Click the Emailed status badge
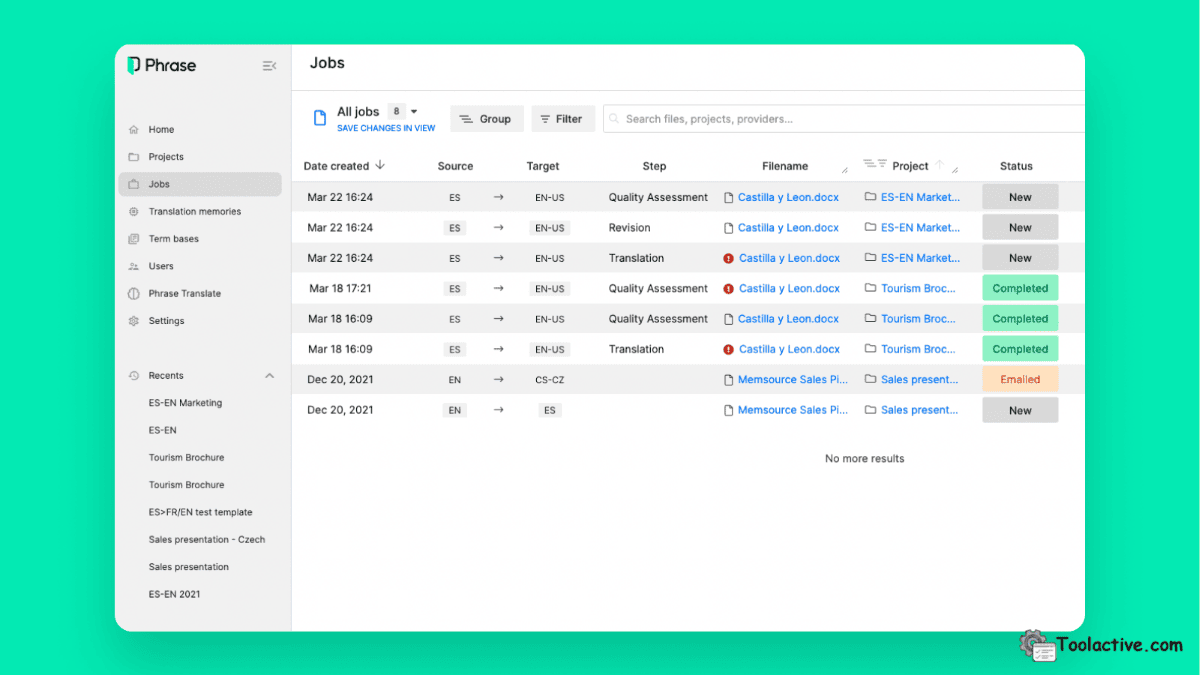This screenshot has height=675, width=1200. [1019, 380]
